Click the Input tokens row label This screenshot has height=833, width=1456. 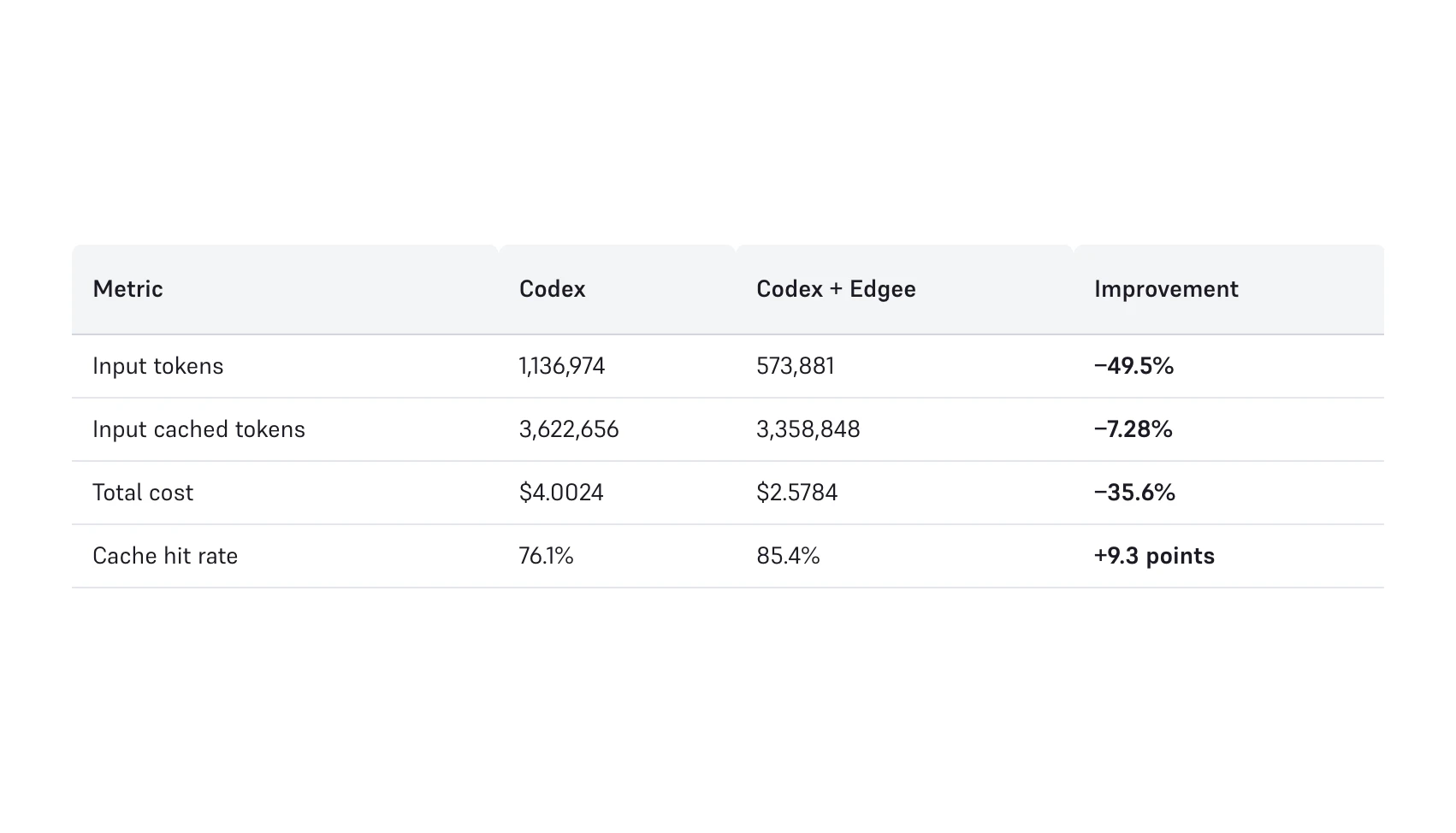point(157,366)
